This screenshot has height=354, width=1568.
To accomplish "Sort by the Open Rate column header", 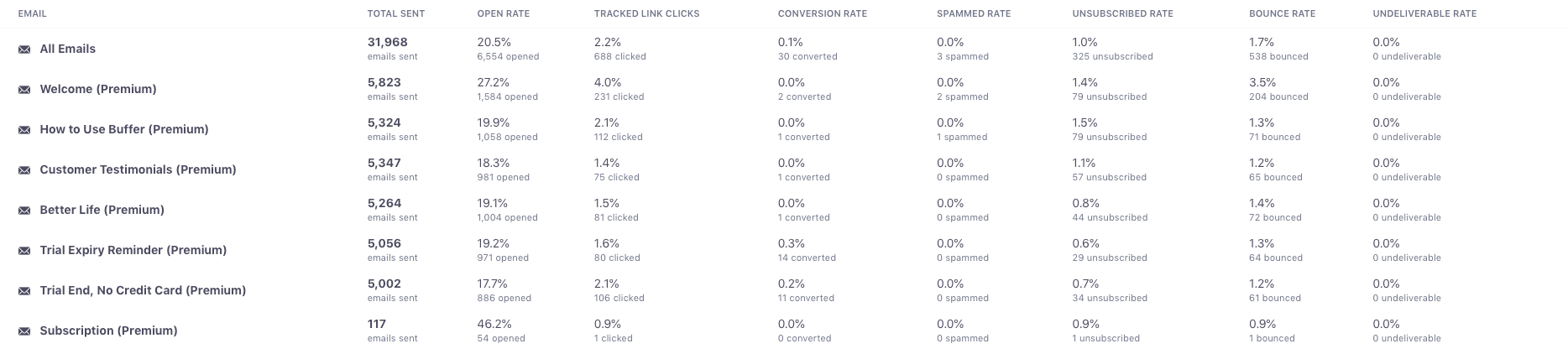I will (x=504, y=13).
